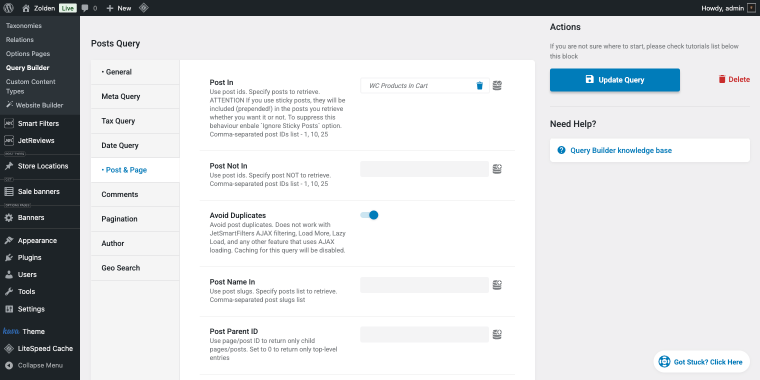Click the LiteSpeed Cache diamond icon
The image size is (760, 380).
pos(9,348)
